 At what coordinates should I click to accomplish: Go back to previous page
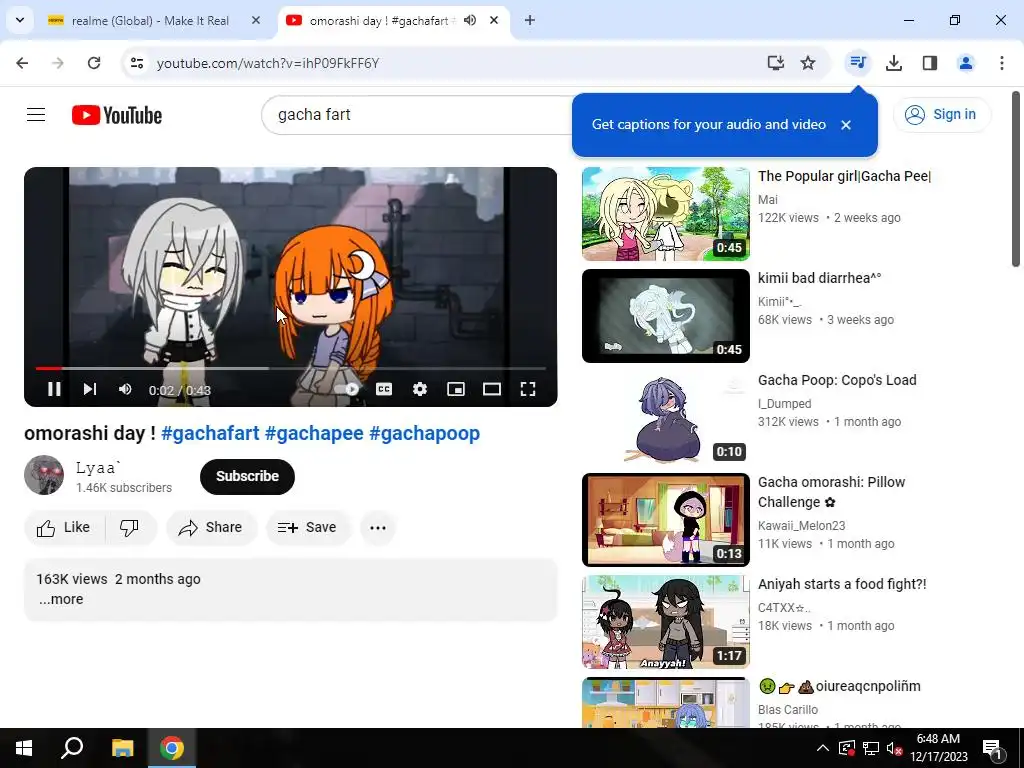pyautogui.click(x=22, y=63)
